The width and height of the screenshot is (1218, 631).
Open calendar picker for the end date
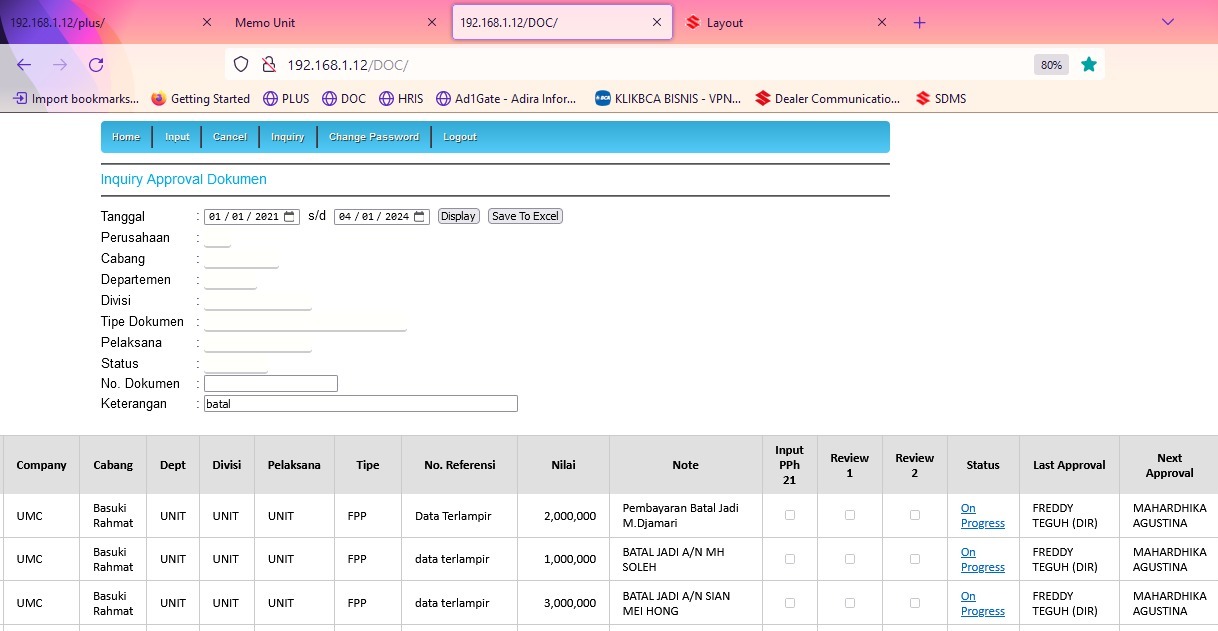click(x=420, y=217)
